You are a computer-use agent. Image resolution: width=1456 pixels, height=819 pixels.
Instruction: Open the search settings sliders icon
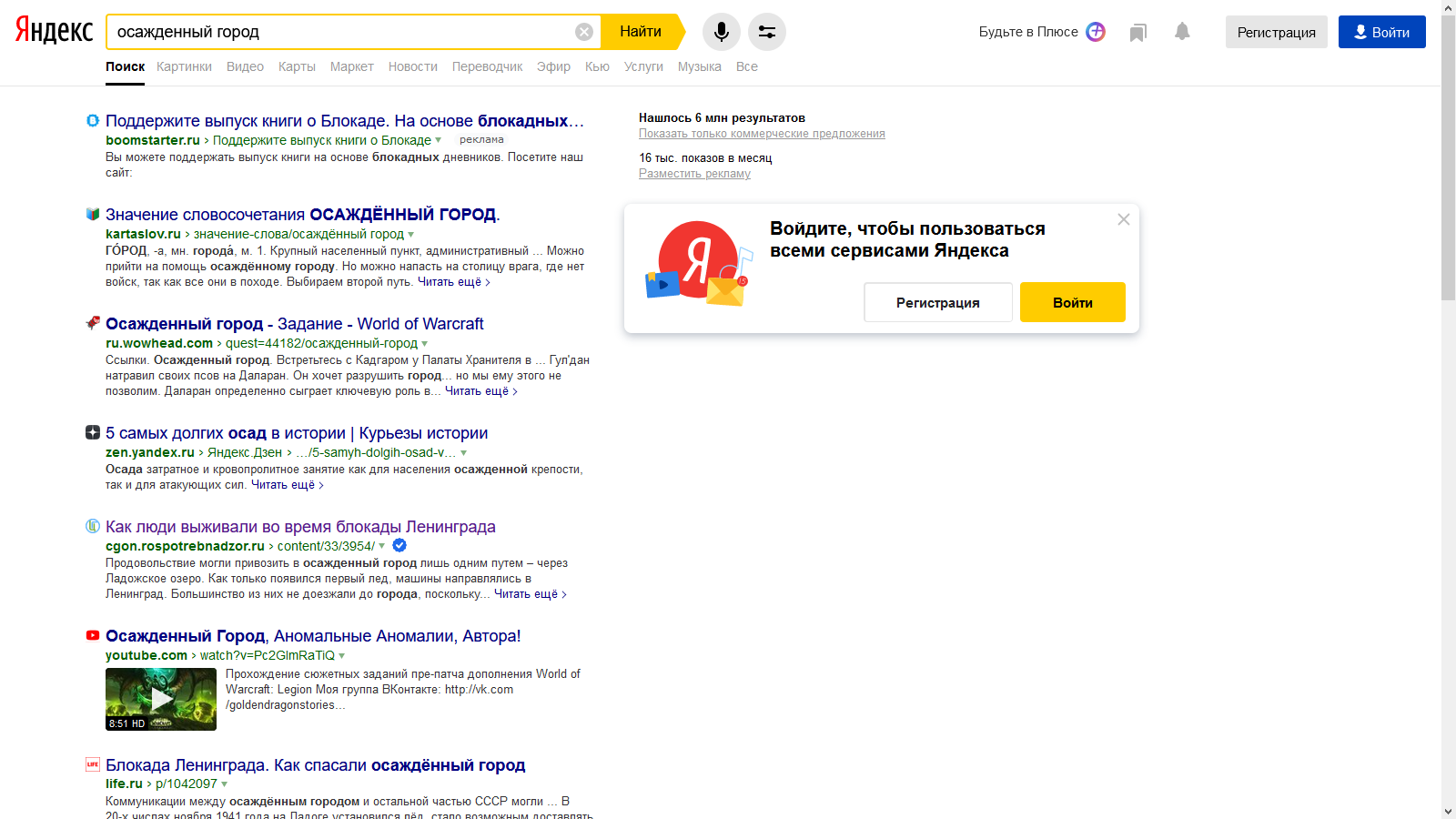(766, 32)
